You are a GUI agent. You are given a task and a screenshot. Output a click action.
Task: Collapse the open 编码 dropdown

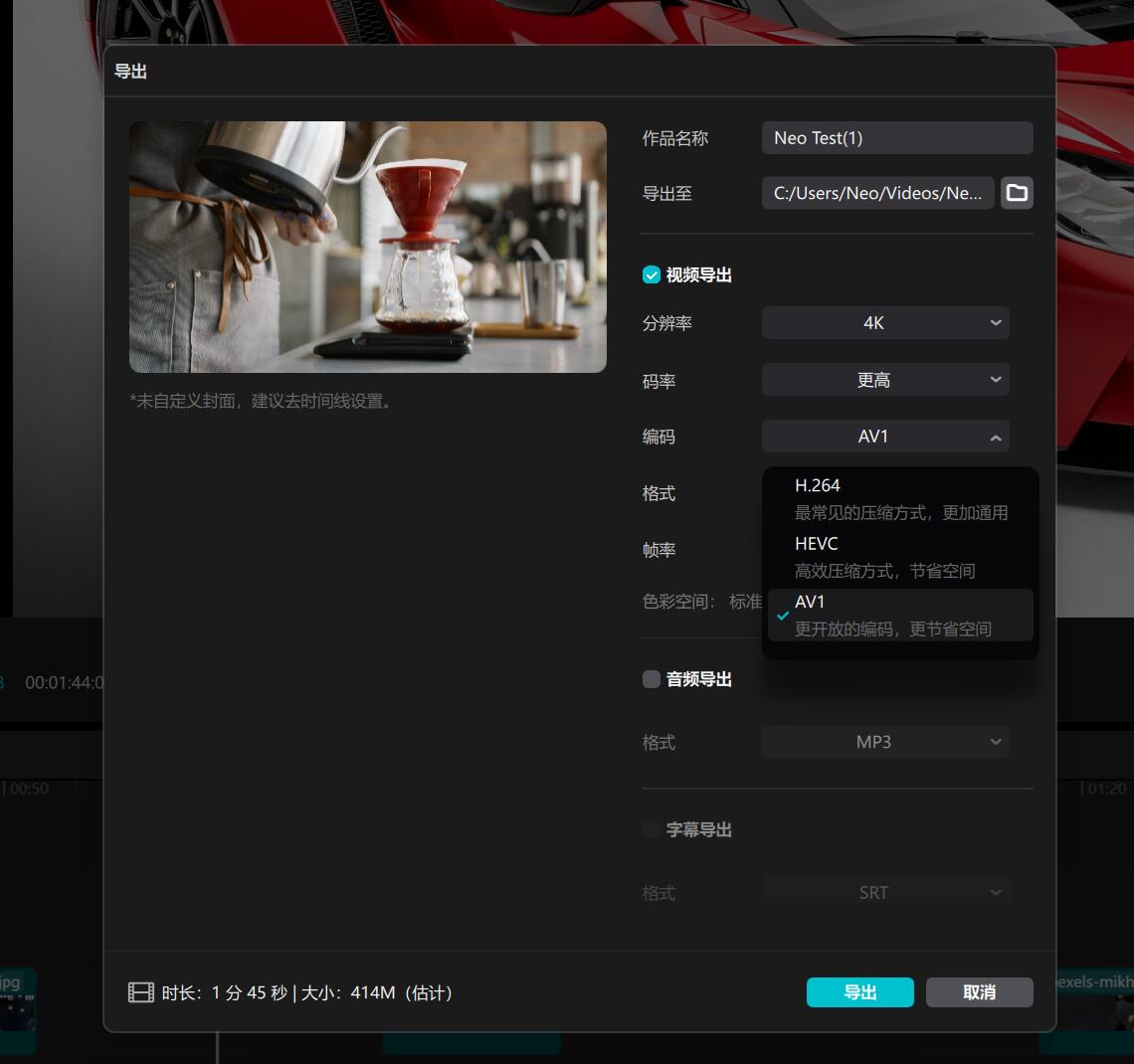coord(884,436)
